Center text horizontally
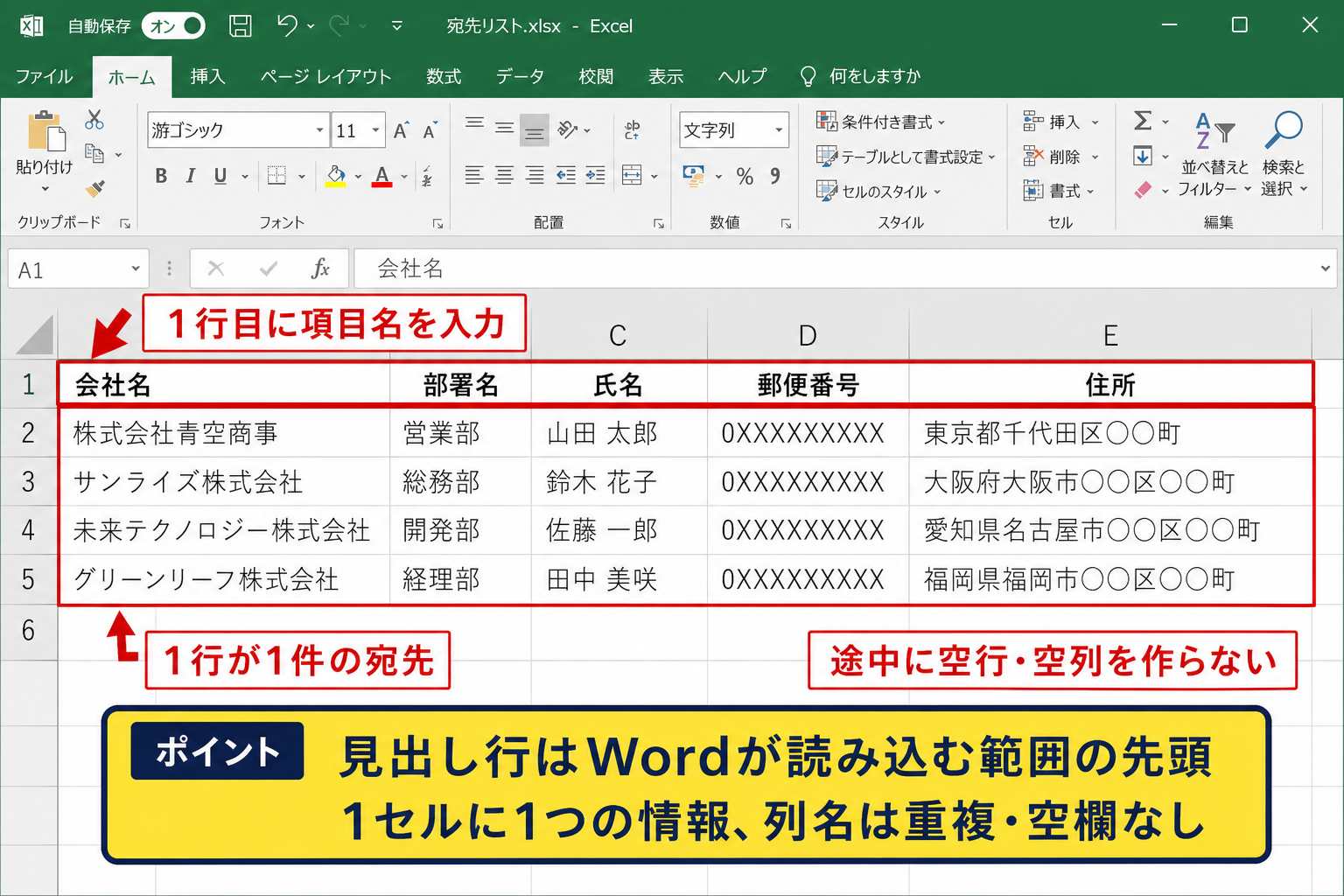The width and height of the screenshot is (1344, 896). point(505,175)
